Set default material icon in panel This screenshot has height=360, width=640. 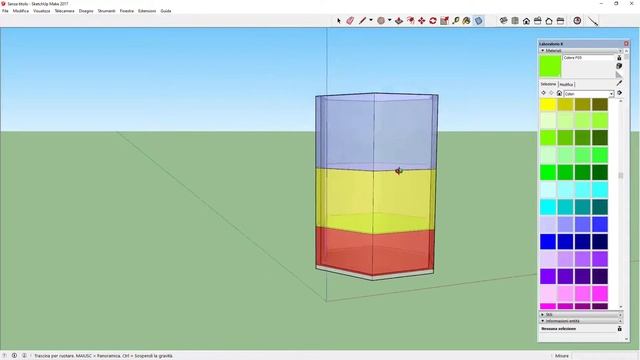click(x=619, y=75)
